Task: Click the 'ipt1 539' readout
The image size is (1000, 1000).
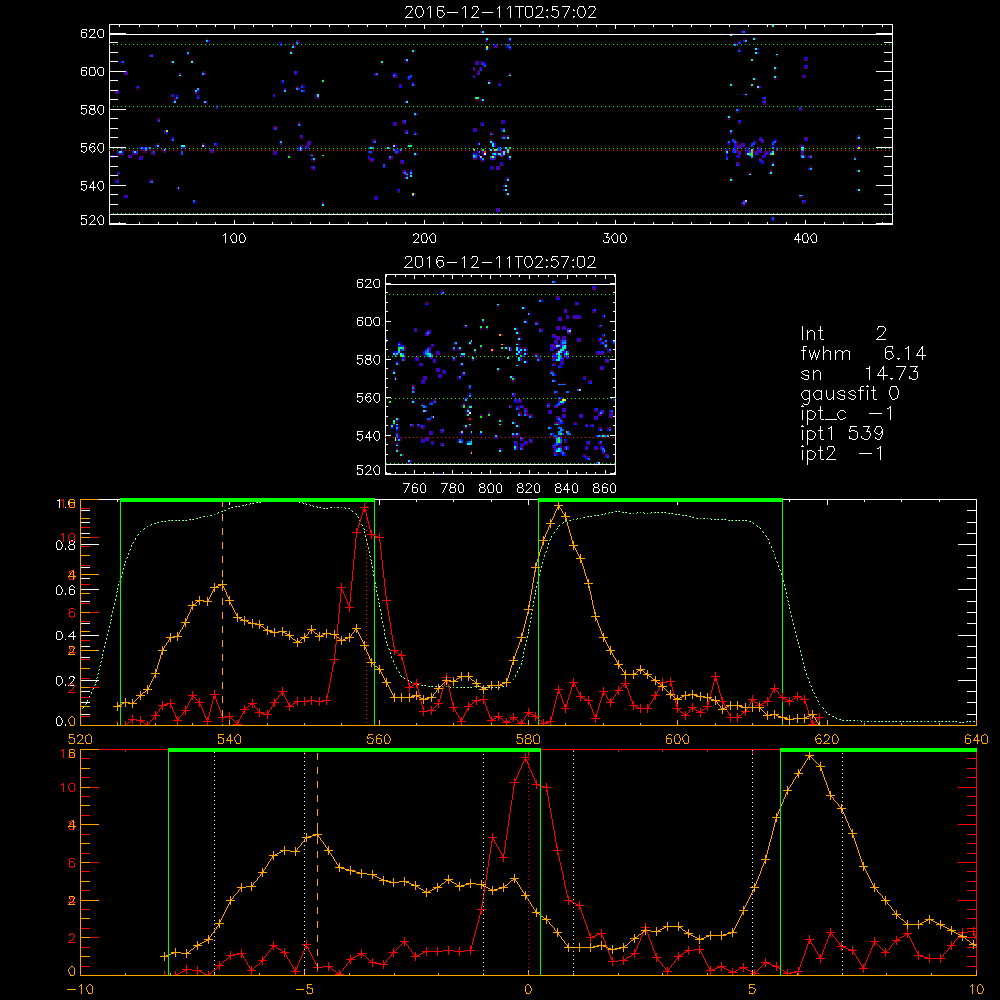Action: point(842,434)
